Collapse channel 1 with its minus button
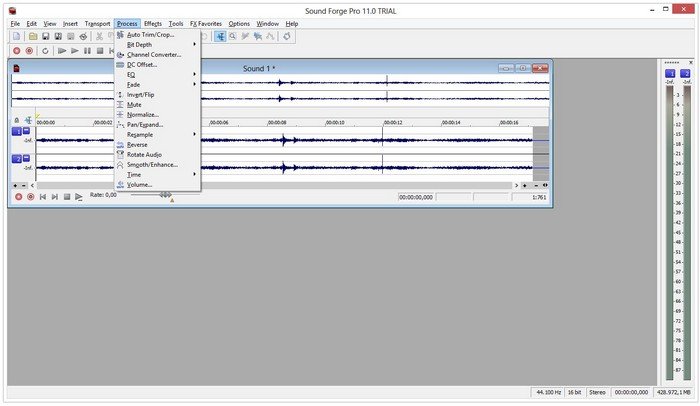The height and width of the screenshot is (406, 700). (x=26, y=130)
